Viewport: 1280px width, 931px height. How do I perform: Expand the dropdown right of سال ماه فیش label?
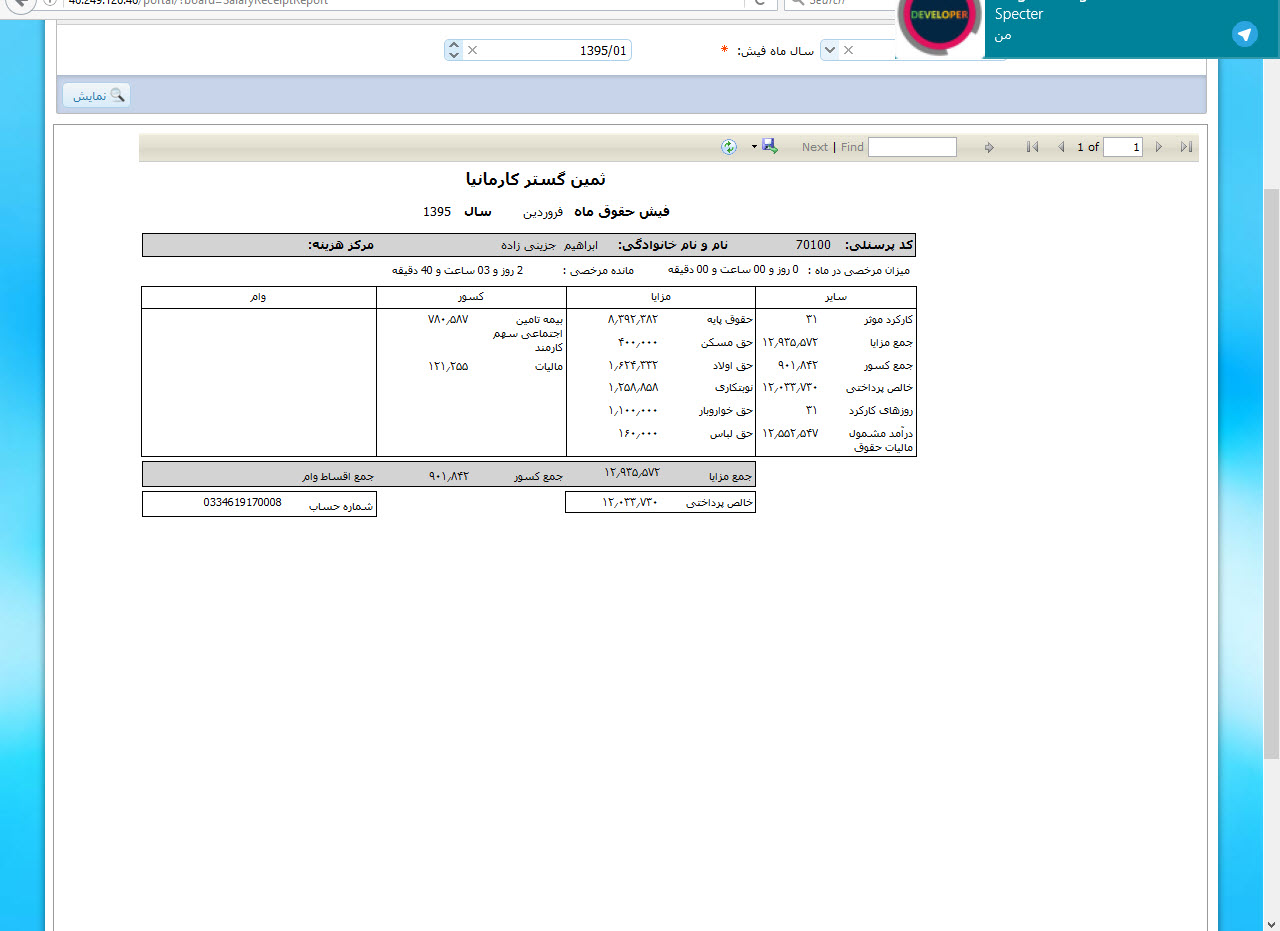tap(829, 50)
